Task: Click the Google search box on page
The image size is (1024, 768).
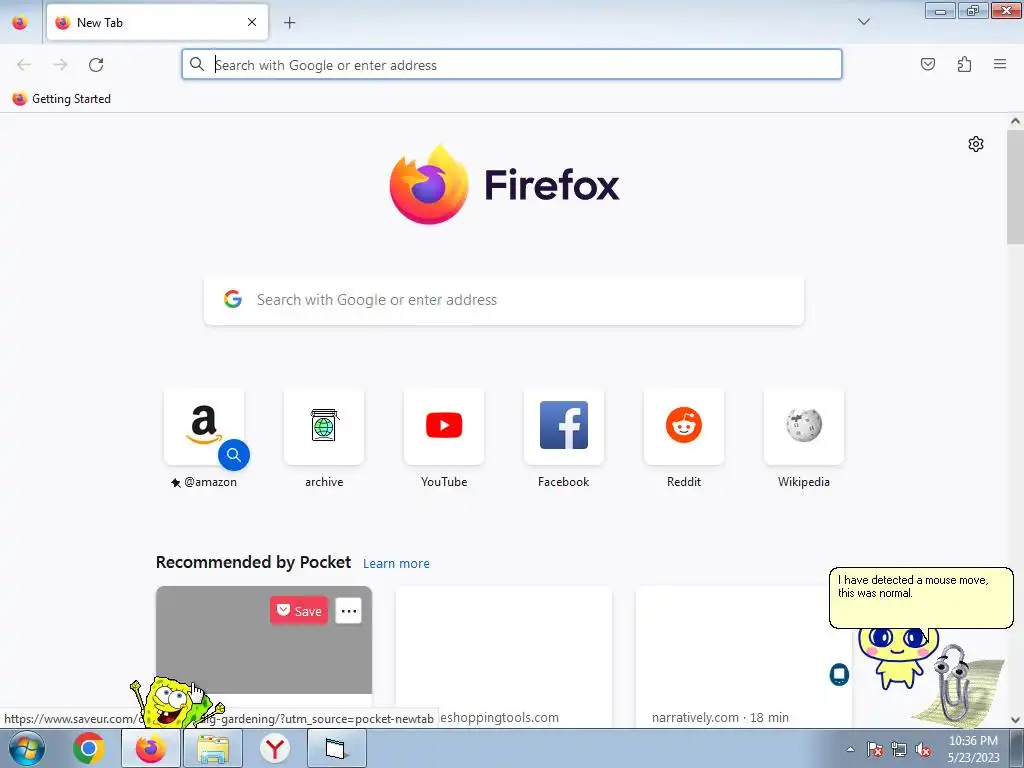Action: coord(504,300)
